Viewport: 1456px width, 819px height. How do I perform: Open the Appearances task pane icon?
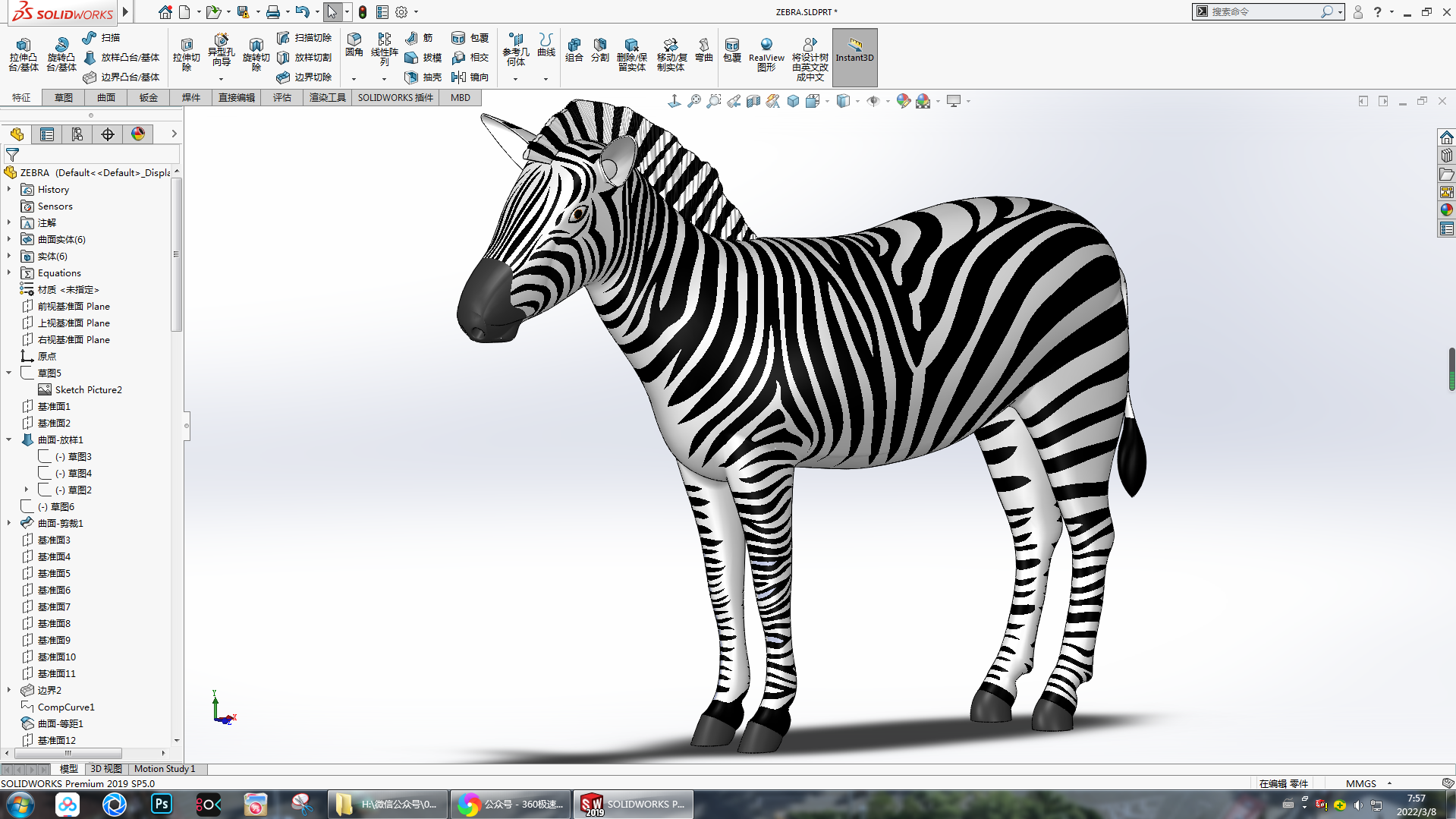1447,210
